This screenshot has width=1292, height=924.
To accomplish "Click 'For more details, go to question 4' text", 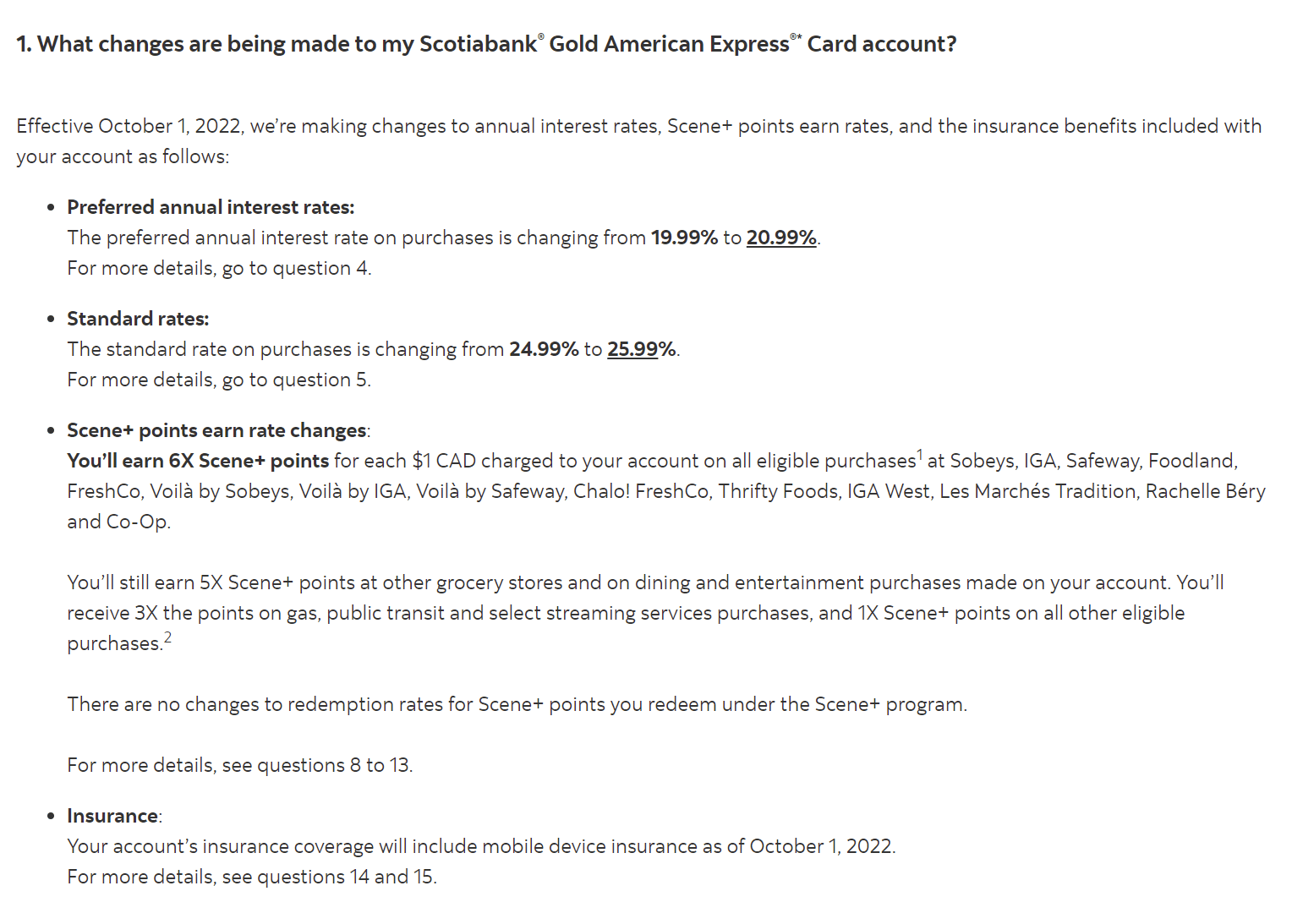I will [219, 268].
